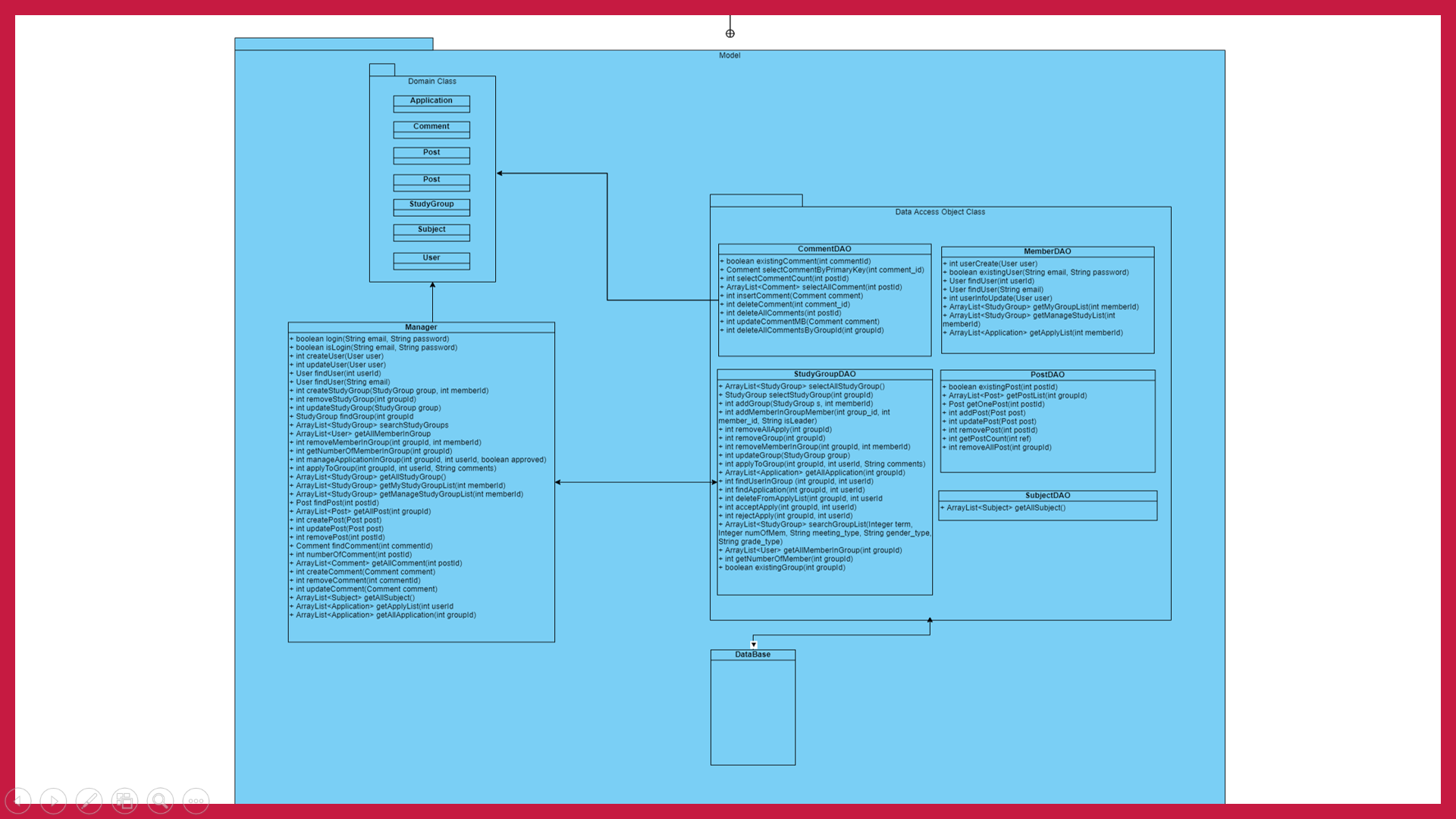Click the arrowhead above the DataBase box

point(754,645)
